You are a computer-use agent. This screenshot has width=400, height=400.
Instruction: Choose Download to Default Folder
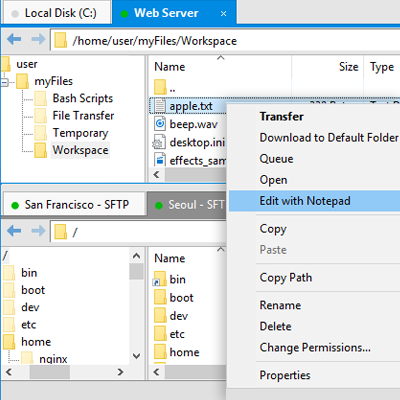329,137
